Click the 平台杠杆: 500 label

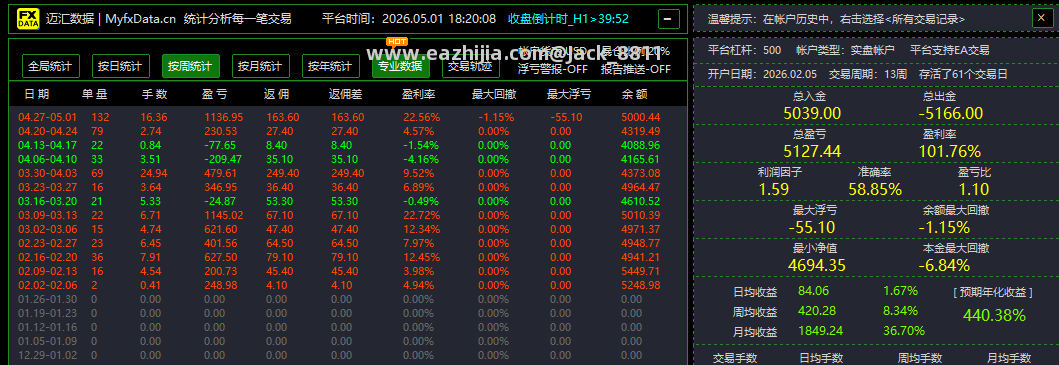744,50
